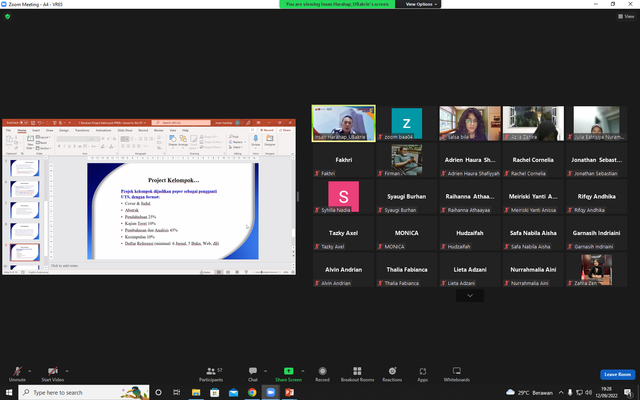Select the Syhilla Nadia participant tile

pyautogui.click(x=344, y=197)
